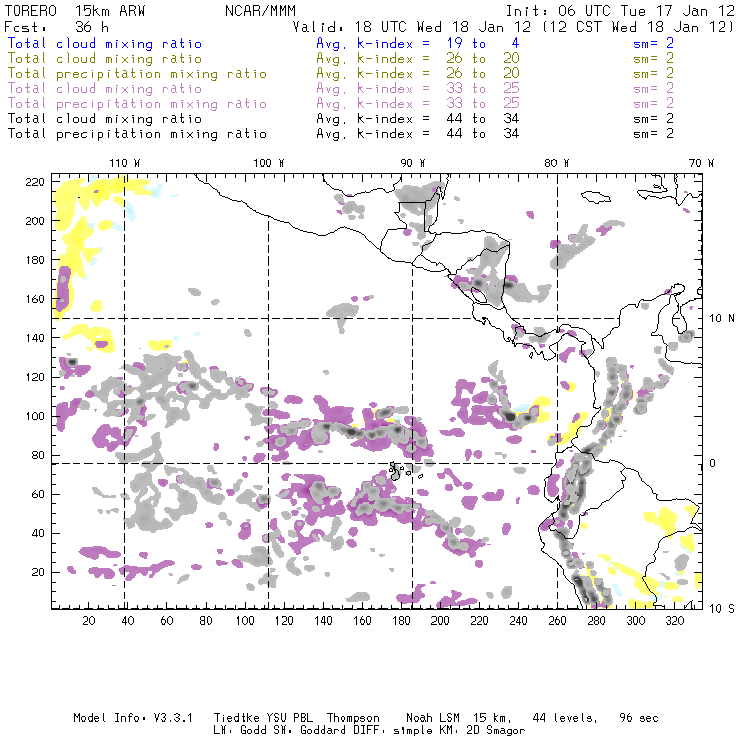This screenshot has width=740, height=740.
Task: Click the '220' label on the horizontal axis
Action: pos(479,621)
